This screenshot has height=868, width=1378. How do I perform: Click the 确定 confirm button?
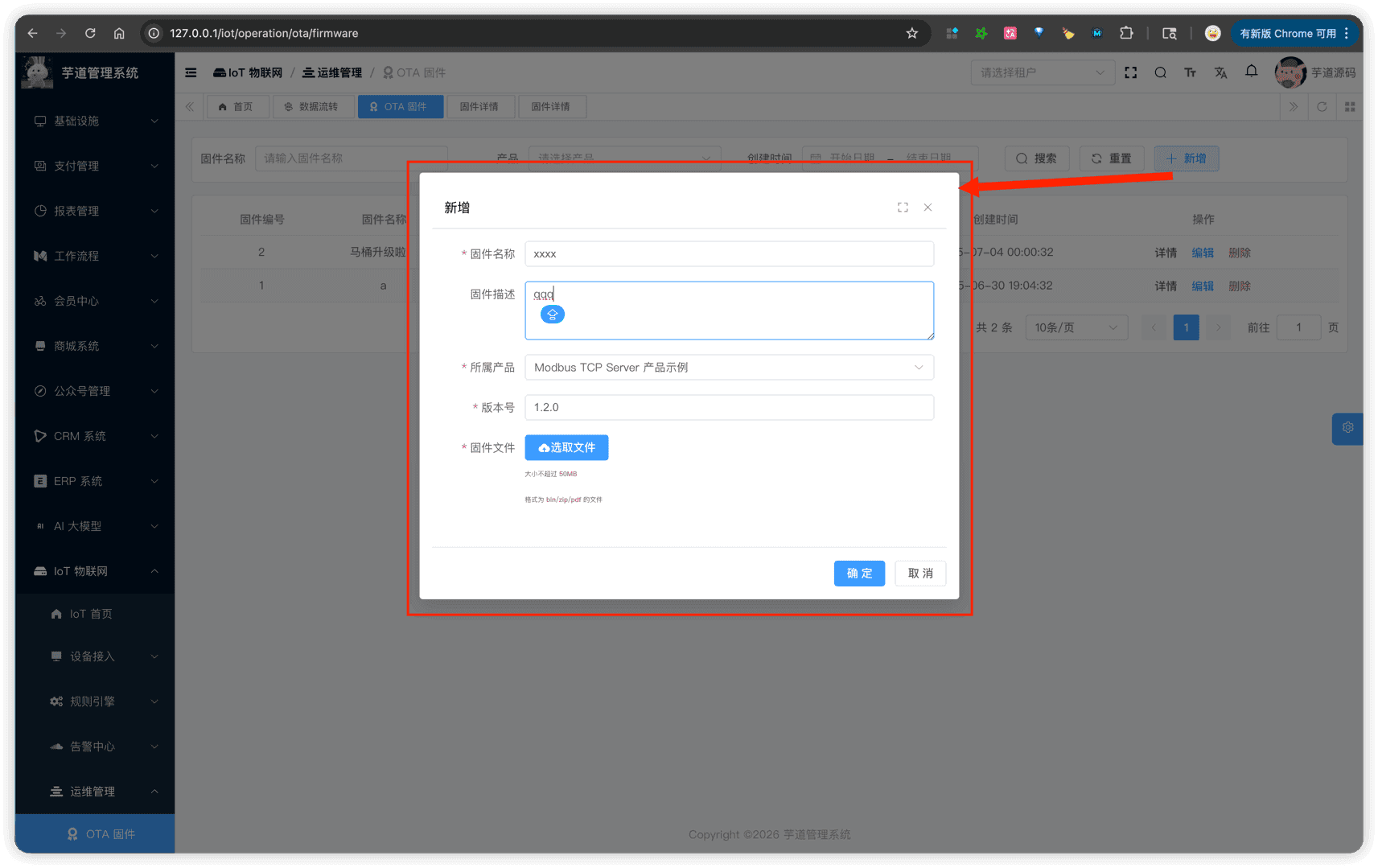[858, 574]
